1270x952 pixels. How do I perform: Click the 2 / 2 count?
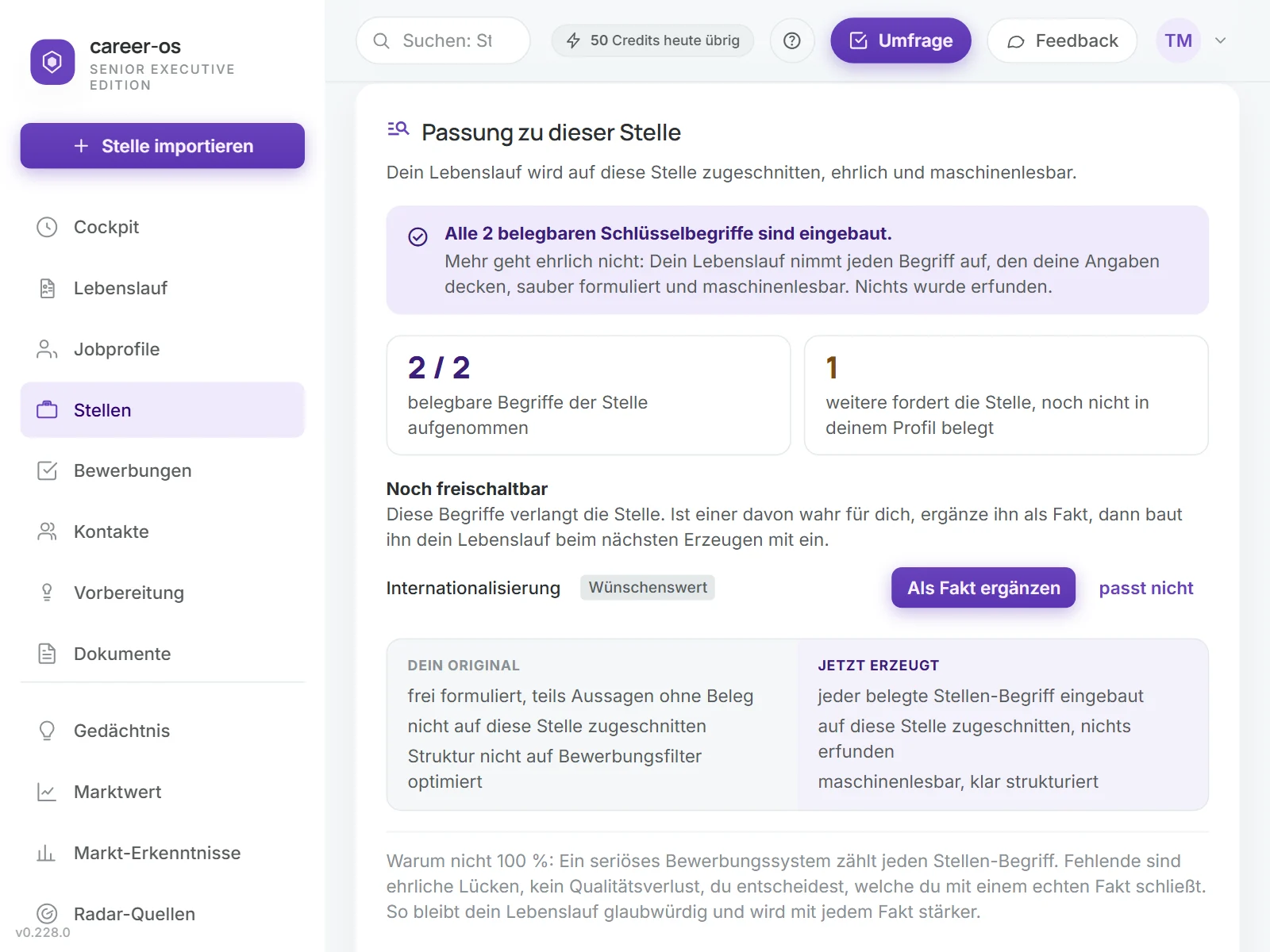click(439, 367)
